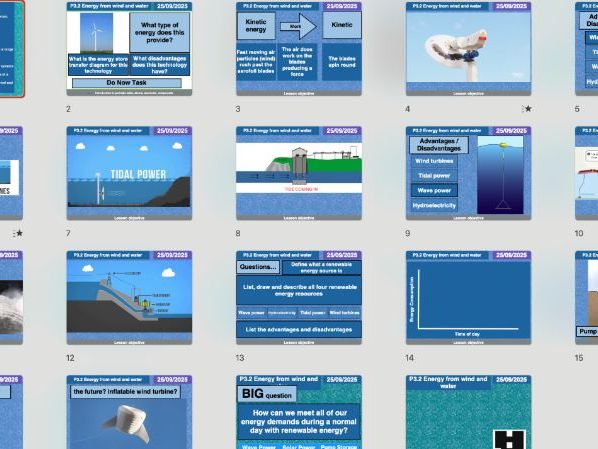Select the red-outlined slide 1 thumbnail
The image size is (598, 449).
tap(12, 49)
